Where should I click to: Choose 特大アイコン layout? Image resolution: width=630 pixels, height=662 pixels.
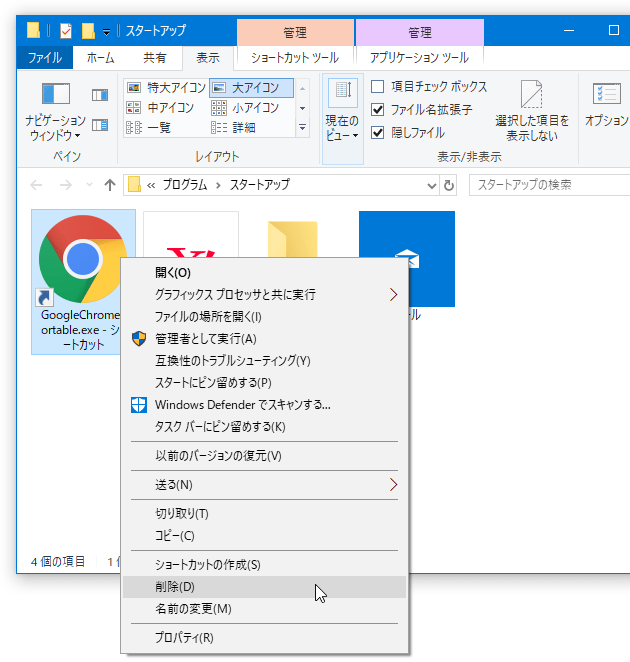tap(166, 88)
